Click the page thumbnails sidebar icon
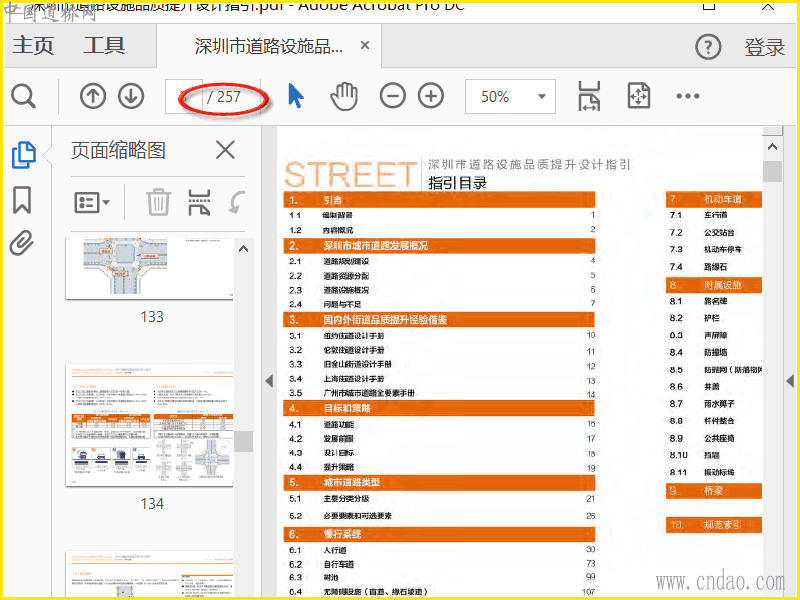 (x=23, y=155)
